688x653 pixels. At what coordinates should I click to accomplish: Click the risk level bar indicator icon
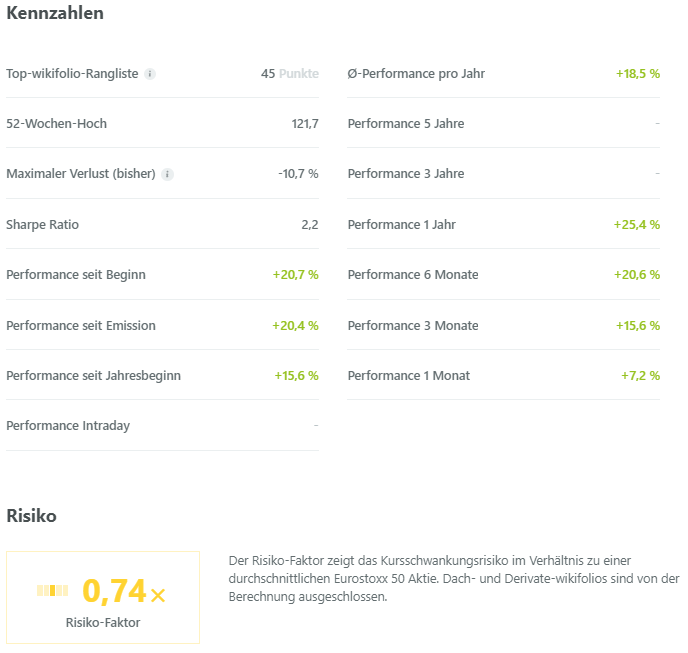pyautogui.click(x=53, y=591)
